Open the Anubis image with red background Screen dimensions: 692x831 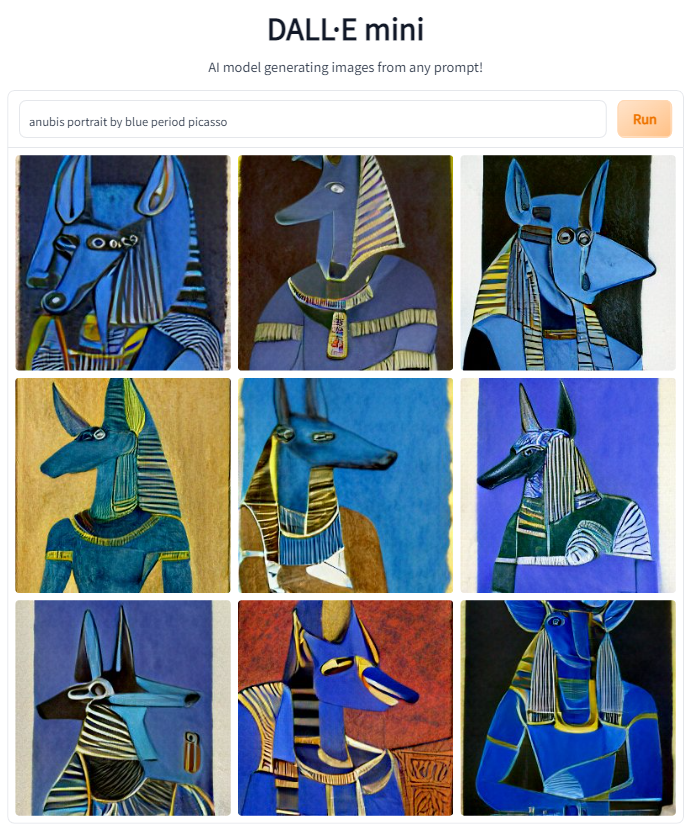pos(345,708)
